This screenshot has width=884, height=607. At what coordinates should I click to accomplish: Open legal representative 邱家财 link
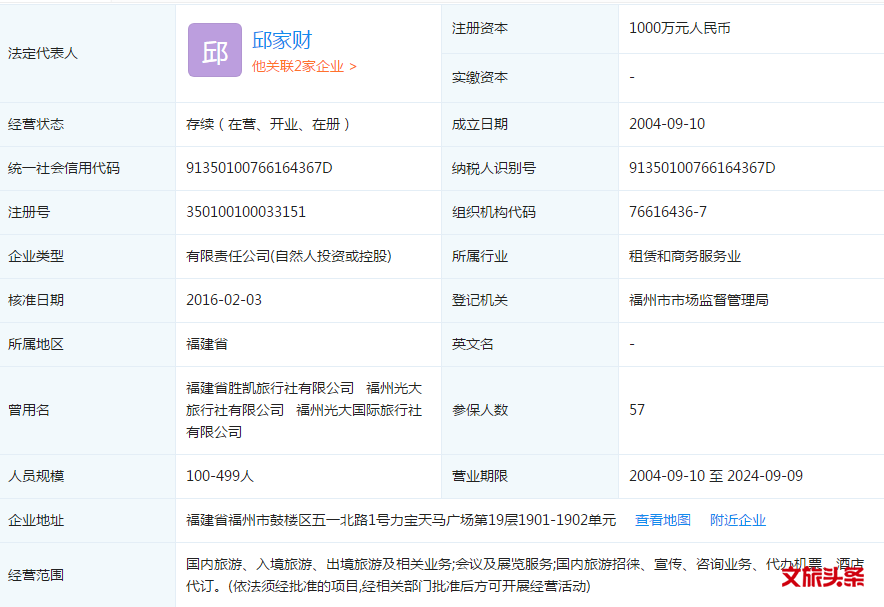coord(281,40)
